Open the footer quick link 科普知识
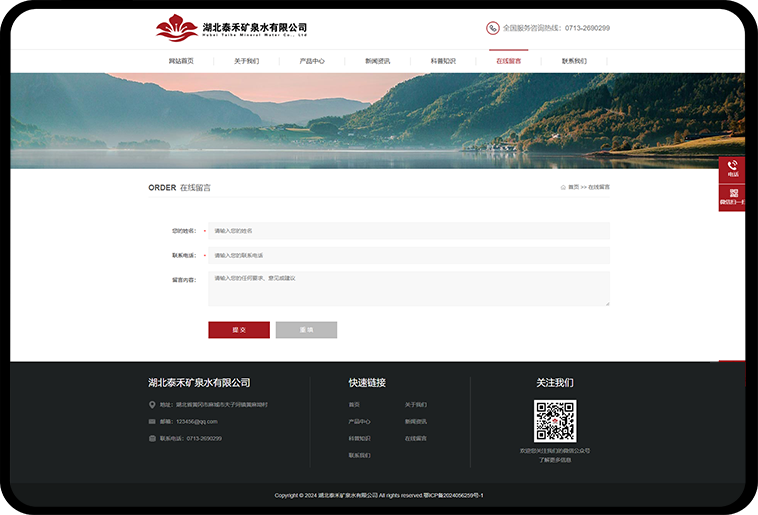758x515 pixels. (359, 438)
